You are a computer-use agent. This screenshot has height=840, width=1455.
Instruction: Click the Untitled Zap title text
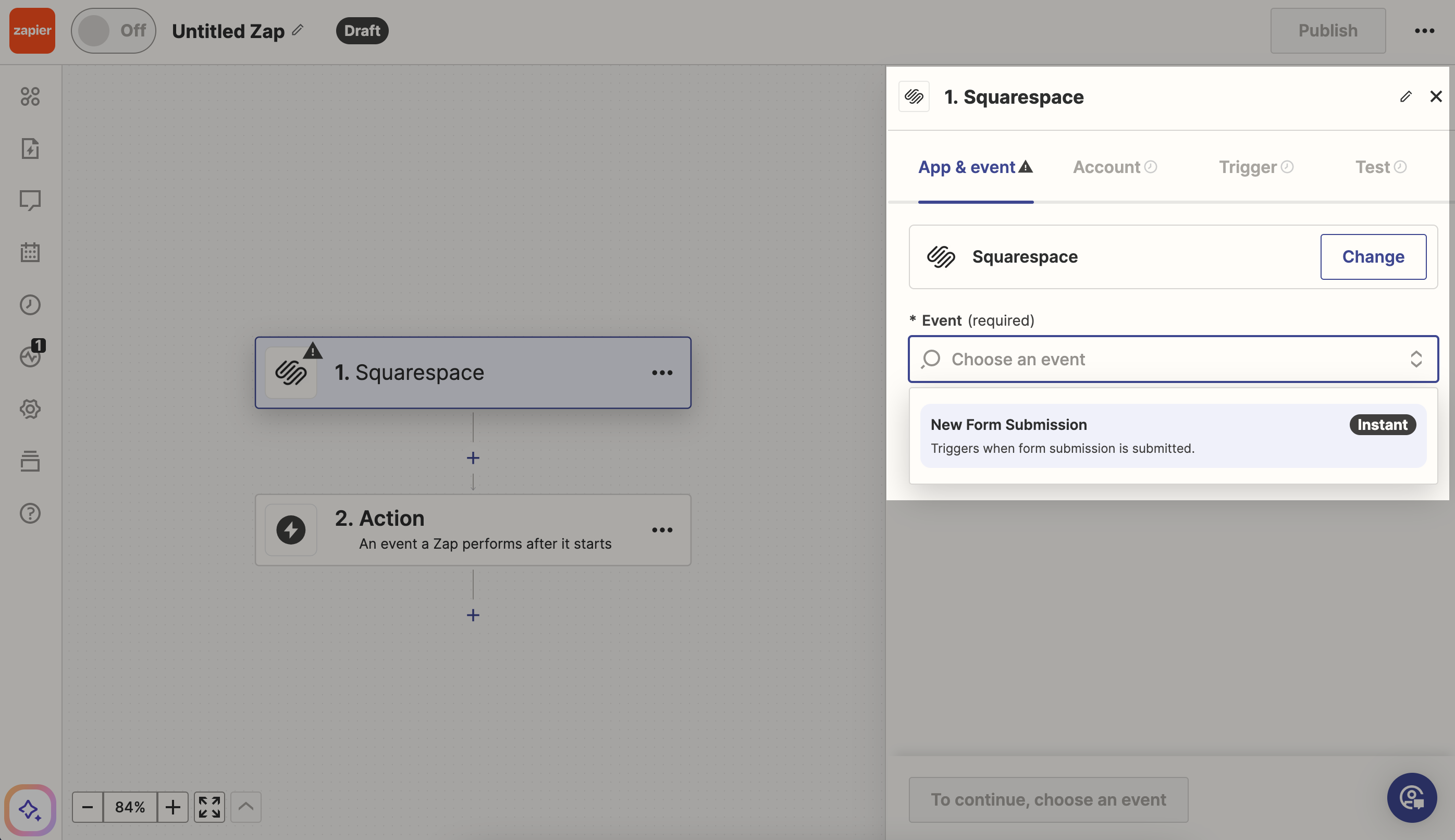[x=228, y=31]
